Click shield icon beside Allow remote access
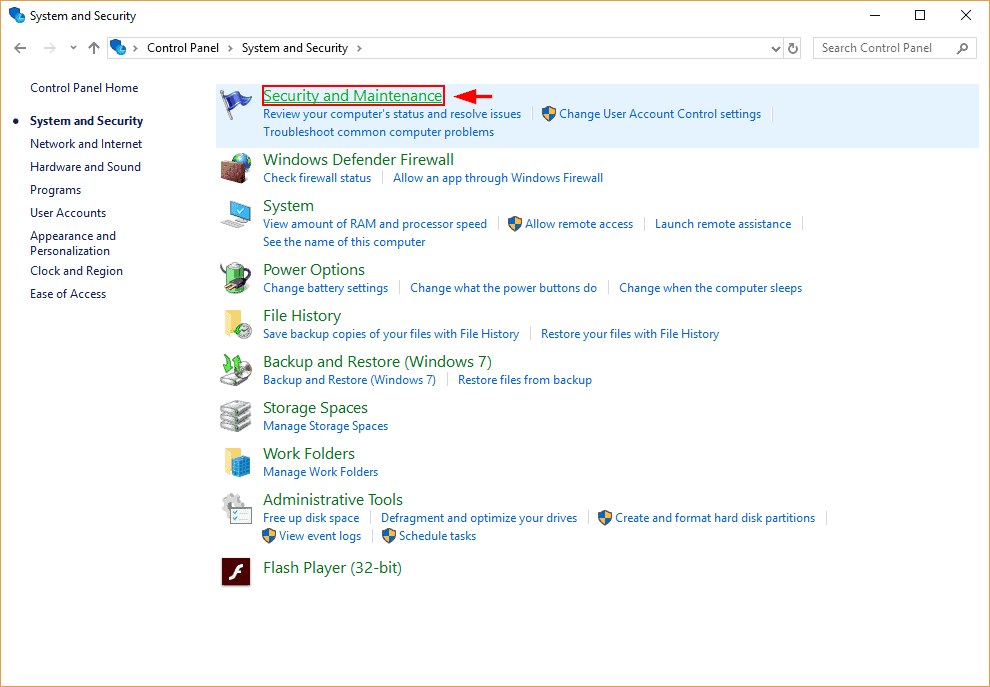The width and height of the screenshot is (990, 687). (x=515, y=224)
